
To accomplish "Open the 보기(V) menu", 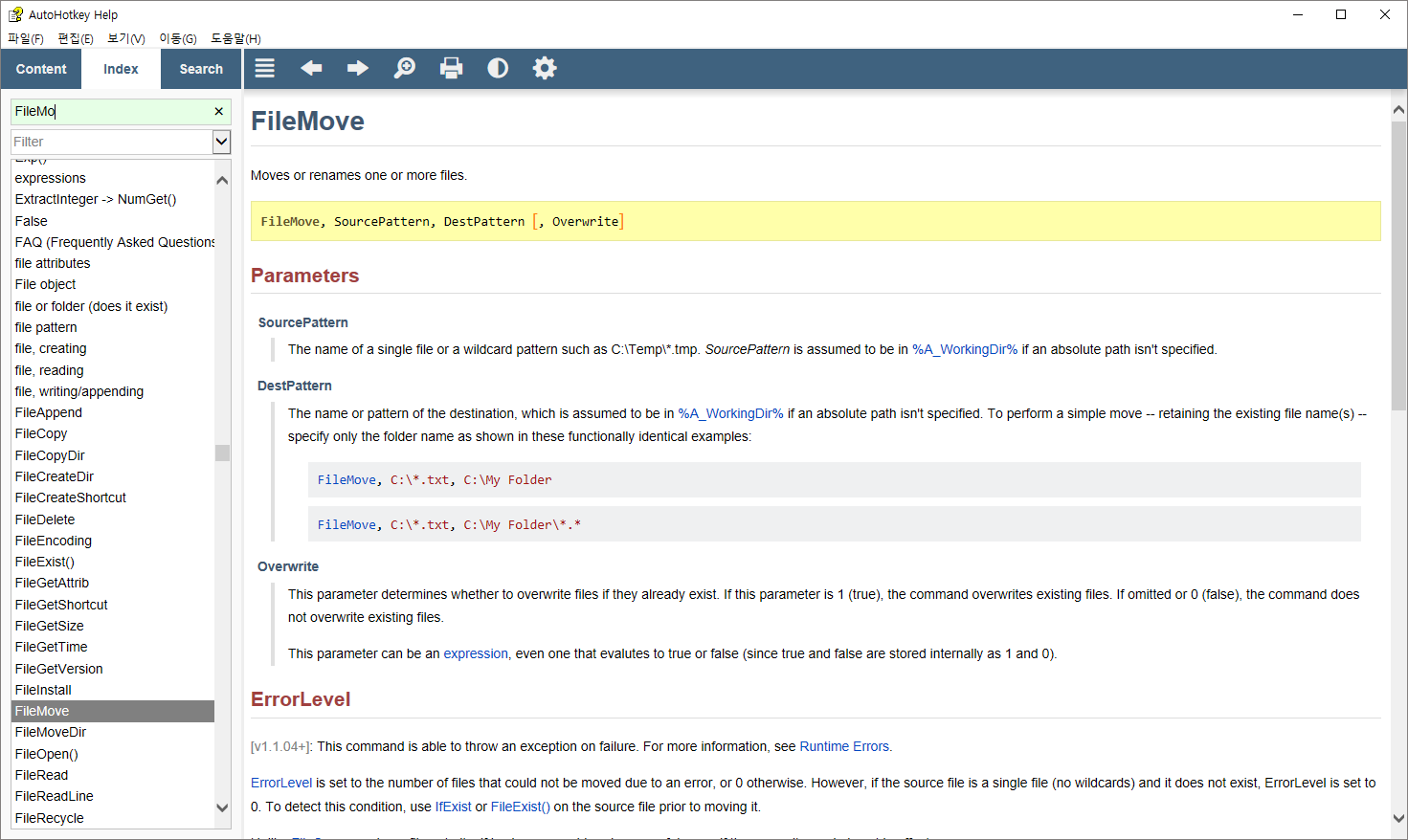I will point(126,38).
